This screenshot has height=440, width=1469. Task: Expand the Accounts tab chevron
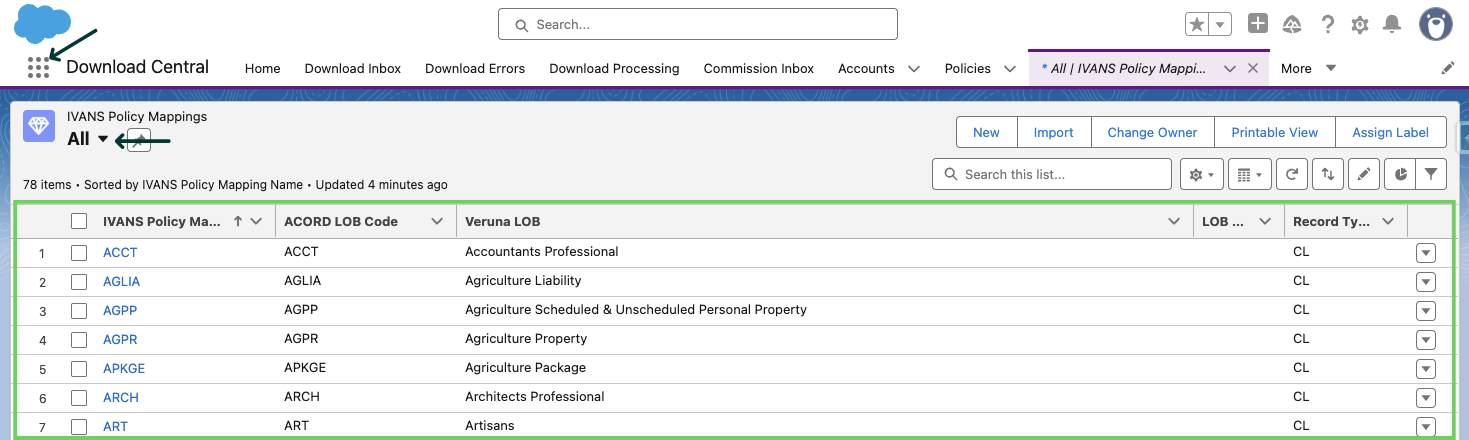click(x=913, y=68)
